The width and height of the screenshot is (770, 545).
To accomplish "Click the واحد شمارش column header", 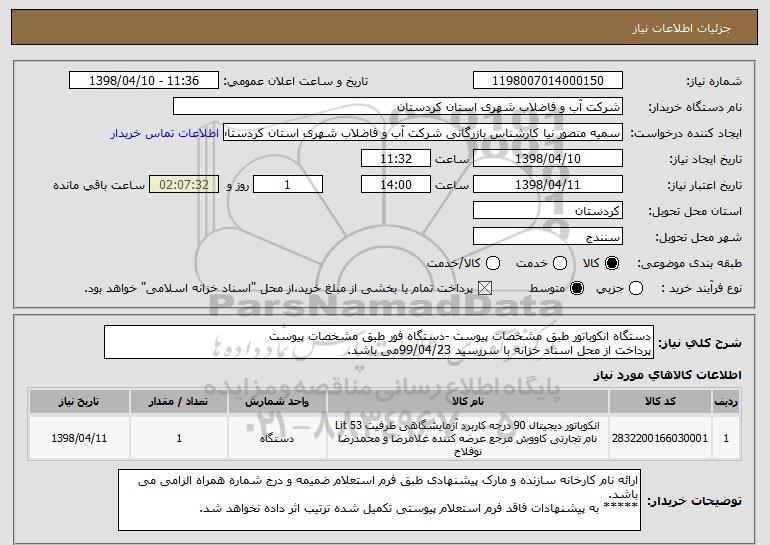I will (277, 402).
